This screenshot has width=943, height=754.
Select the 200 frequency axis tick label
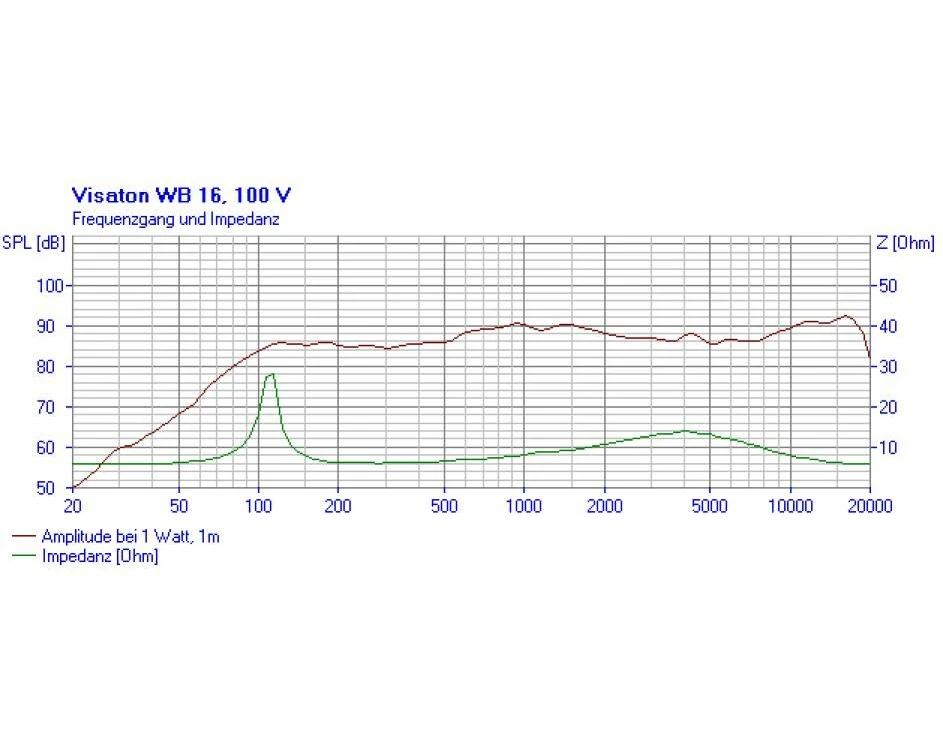click(x=338, y=506)
